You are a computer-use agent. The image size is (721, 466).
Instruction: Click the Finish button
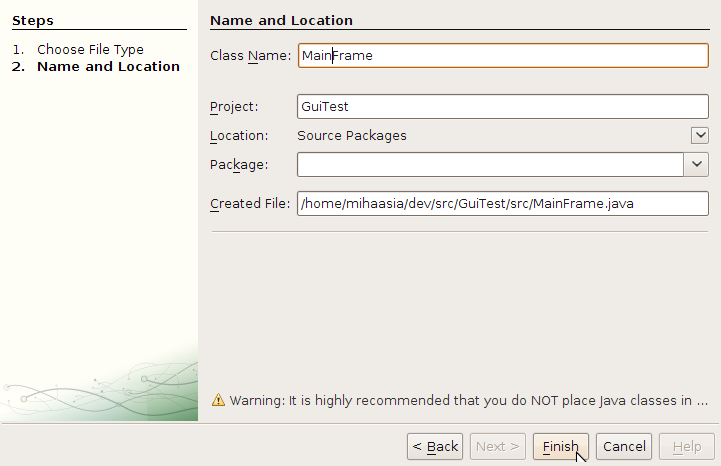pos(561,446)
